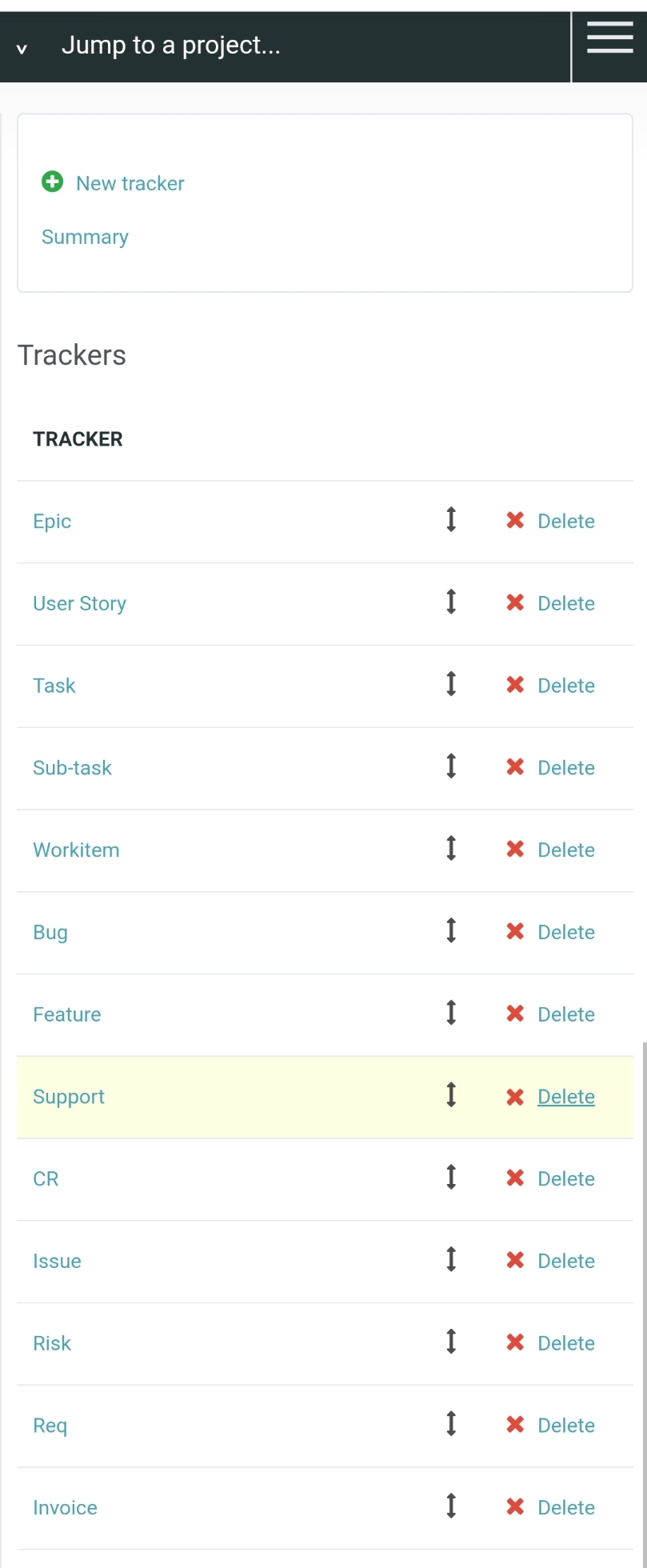Click the sort handle for Invoice tracker
The image size is (647, 1568).
pyautogui.click(x=451, y=1506)
